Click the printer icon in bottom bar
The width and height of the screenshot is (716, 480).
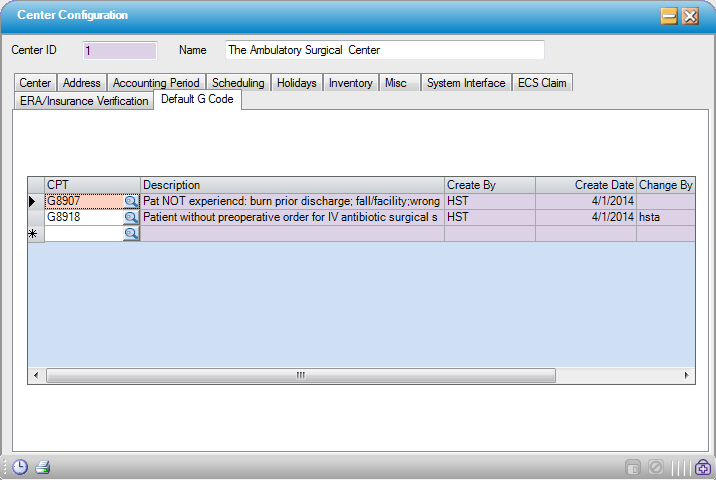[x=43, y=467]
